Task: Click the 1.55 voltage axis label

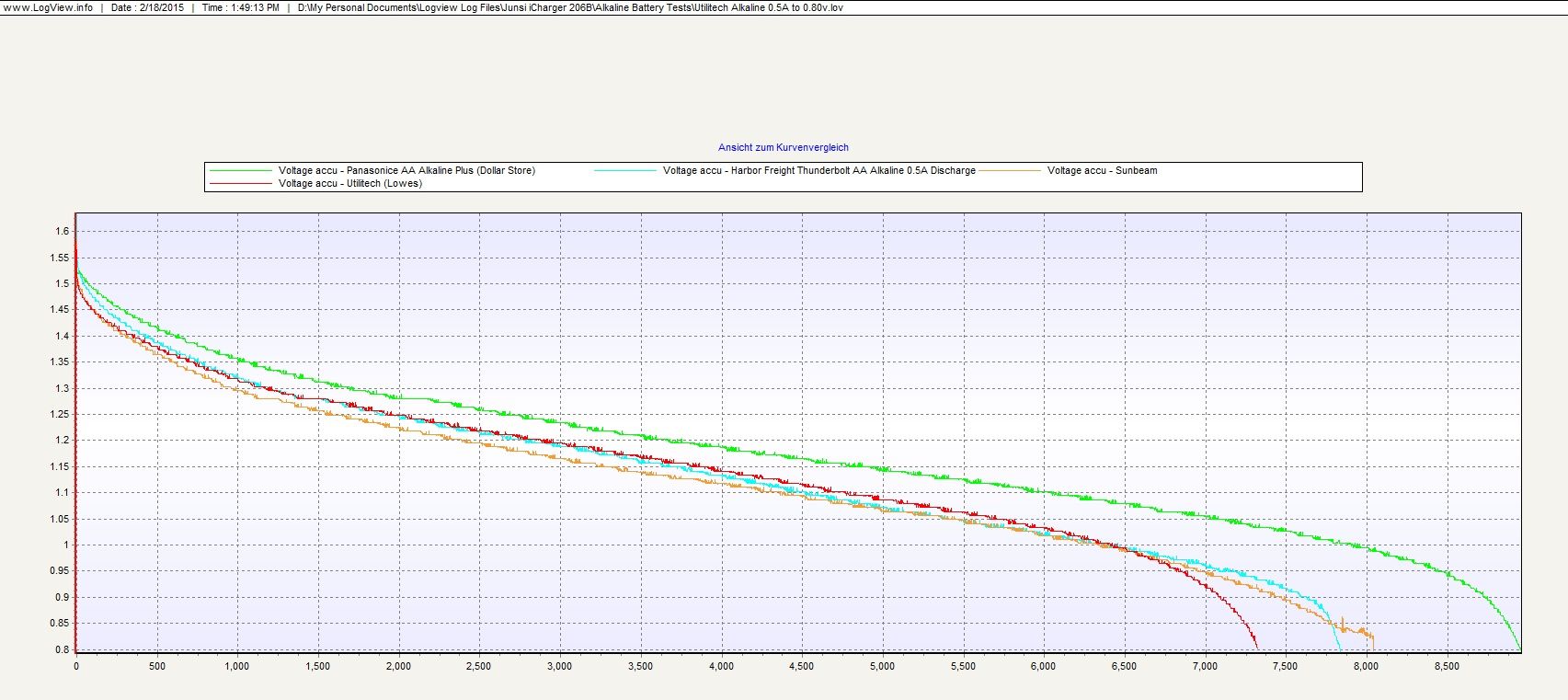Action: coord(59,258)
